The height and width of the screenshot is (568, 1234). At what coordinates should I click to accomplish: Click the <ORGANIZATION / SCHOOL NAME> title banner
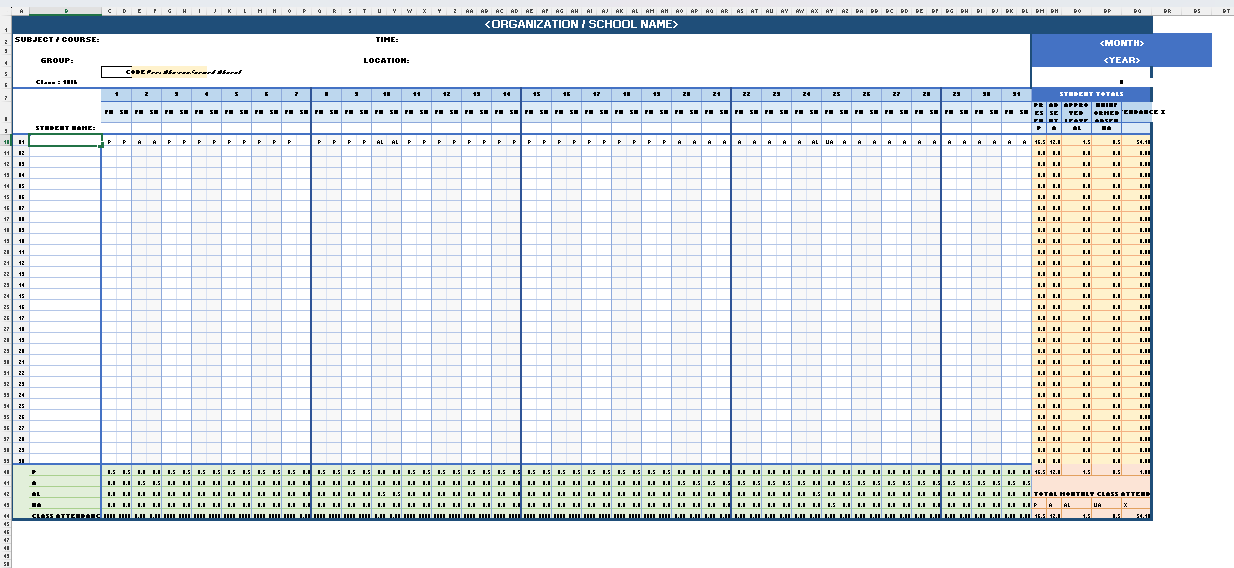coord(581,24)
